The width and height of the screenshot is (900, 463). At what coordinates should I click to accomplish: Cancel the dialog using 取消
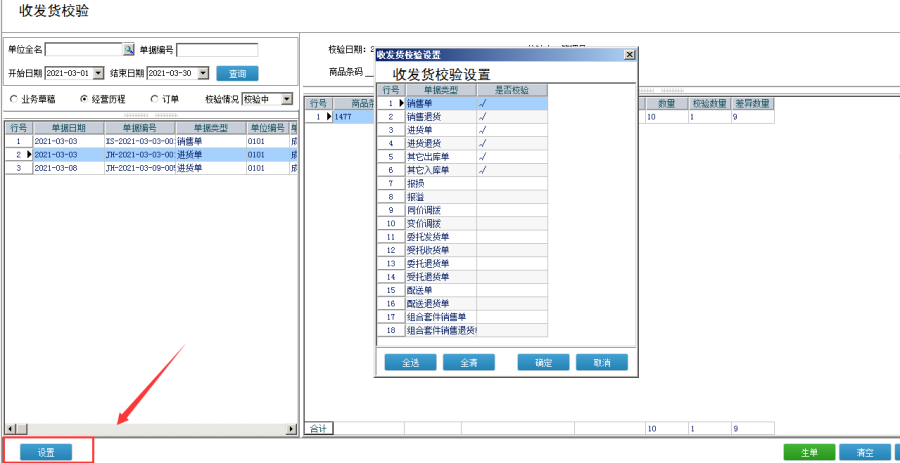602,363
